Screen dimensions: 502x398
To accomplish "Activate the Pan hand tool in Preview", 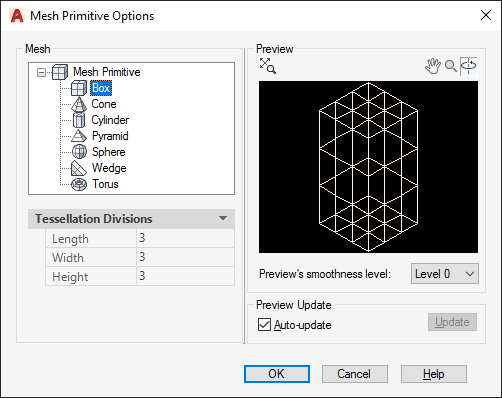I will (433, 66).
